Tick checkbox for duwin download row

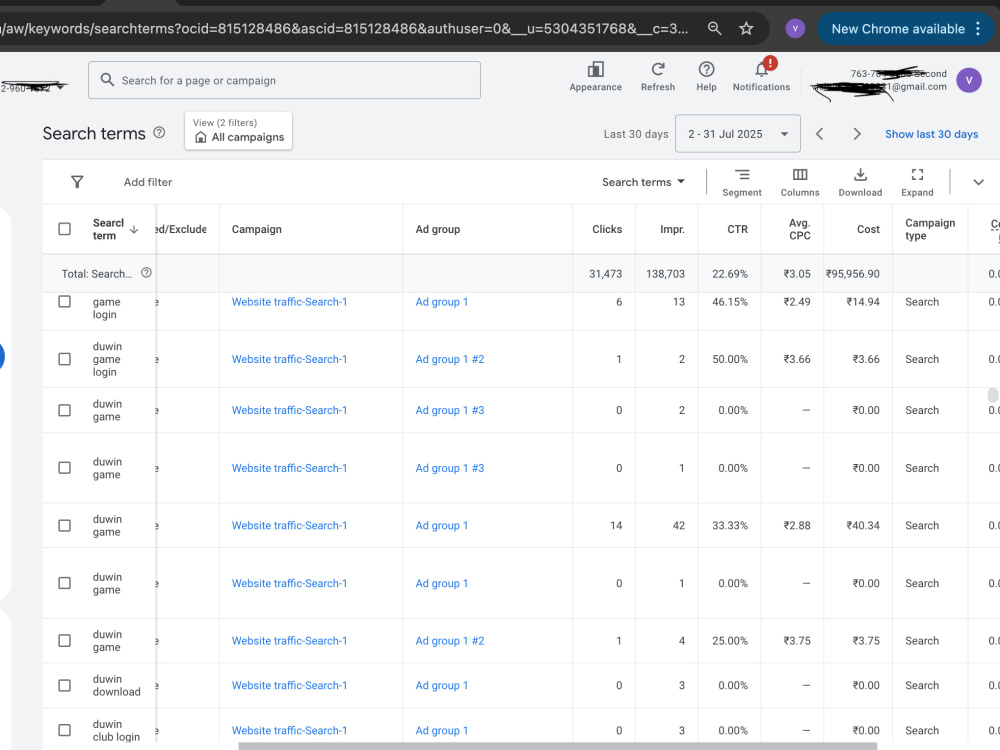(x=64, y=686)
